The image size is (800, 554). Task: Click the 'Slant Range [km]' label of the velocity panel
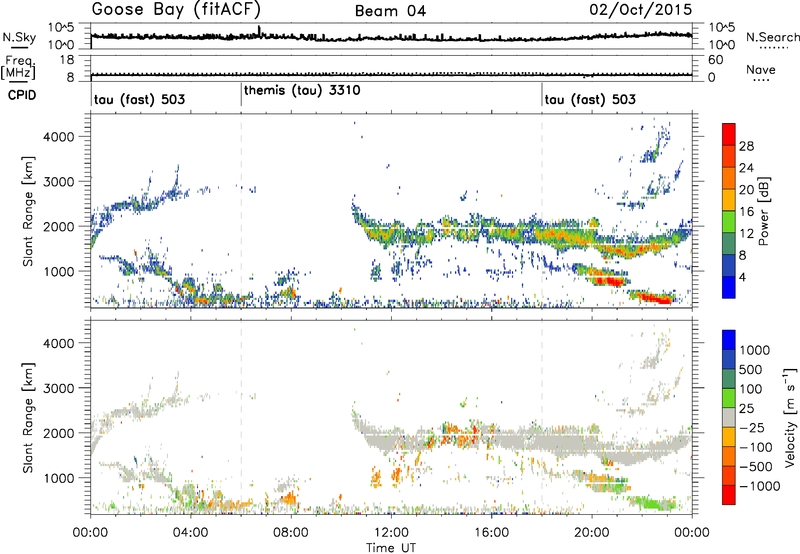[x=28, y=418]
